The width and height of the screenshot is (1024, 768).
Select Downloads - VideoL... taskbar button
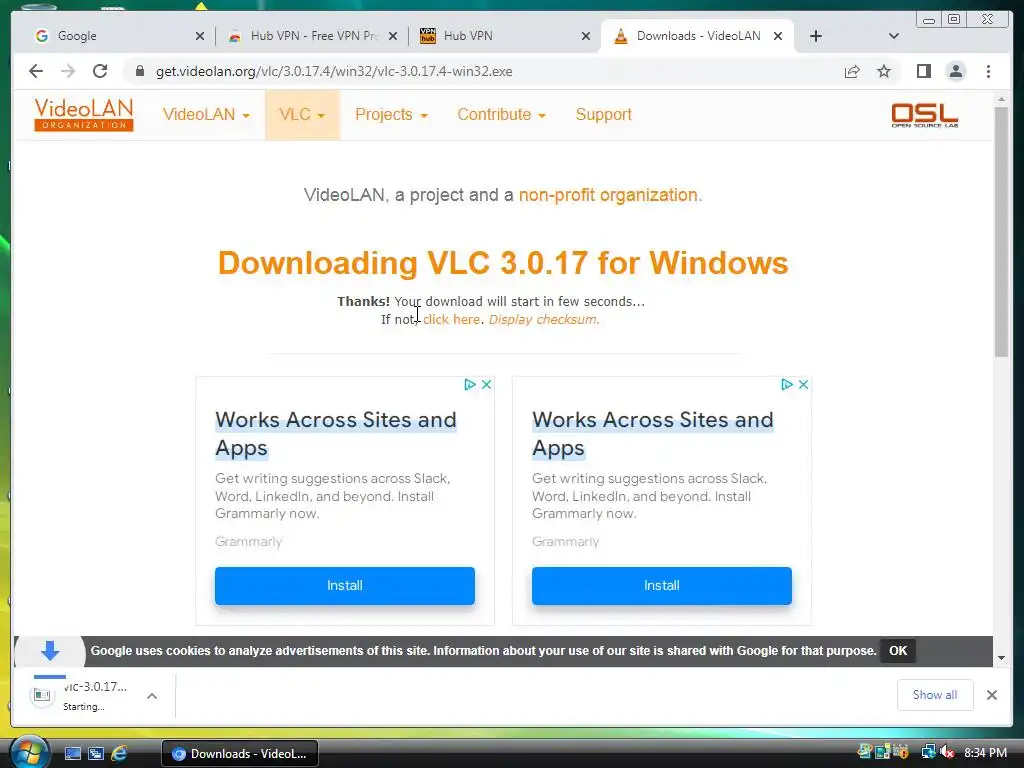tap(240, 754)
